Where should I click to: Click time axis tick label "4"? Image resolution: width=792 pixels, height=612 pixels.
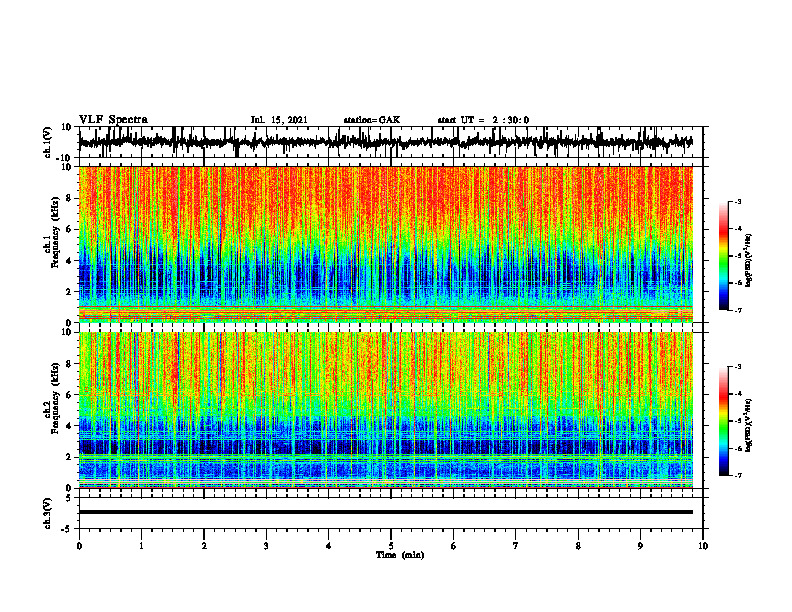pyautogui.click(x=329, y=546)
